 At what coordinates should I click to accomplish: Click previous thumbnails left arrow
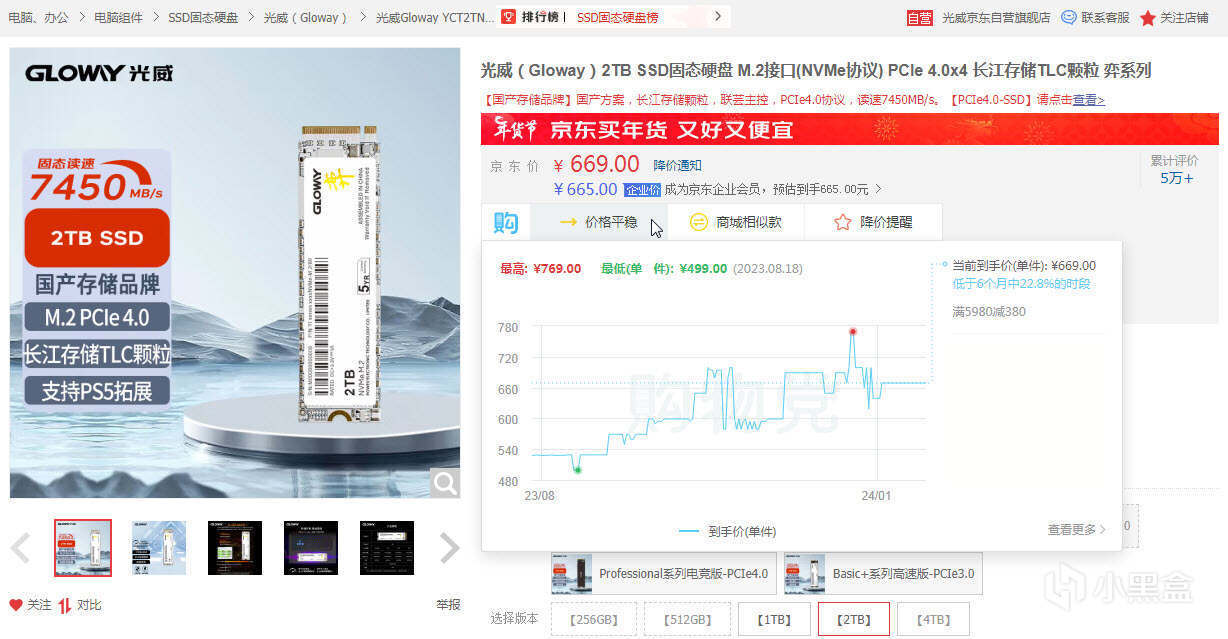tap(20, 548)
